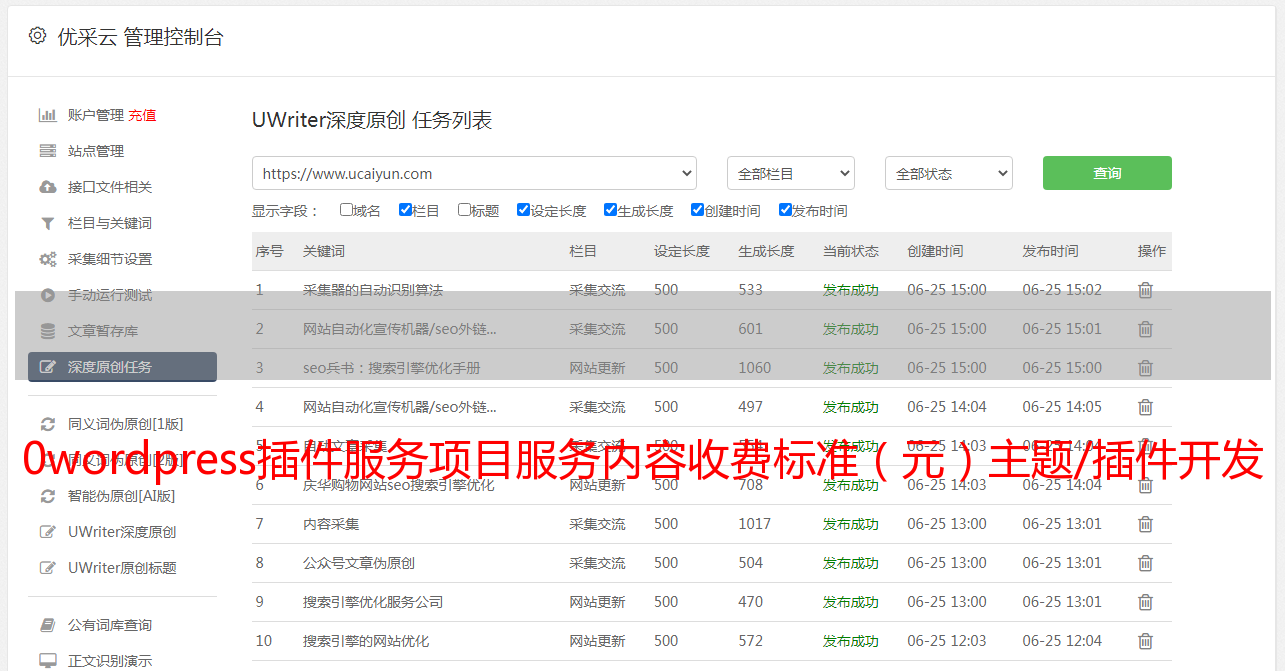
Task: Click trash icon for row 10 搜索引擎的网站优化
Action: 1145,641
